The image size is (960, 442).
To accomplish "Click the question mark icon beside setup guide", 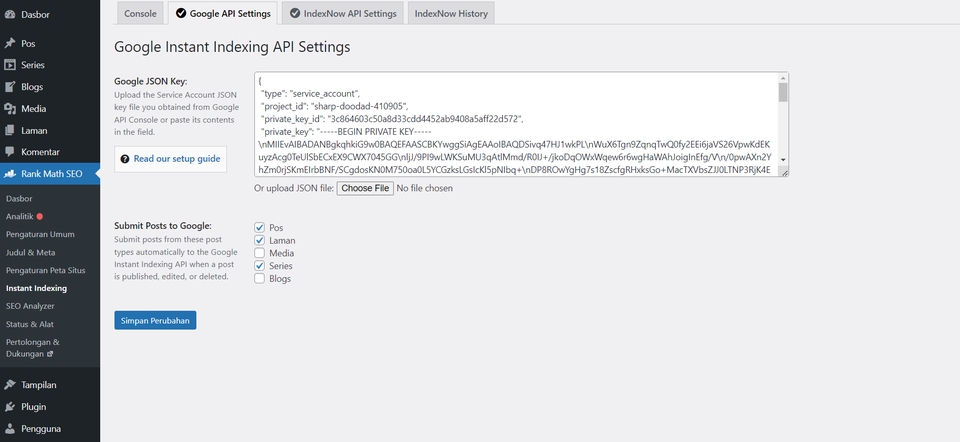I will coord(125,159).
